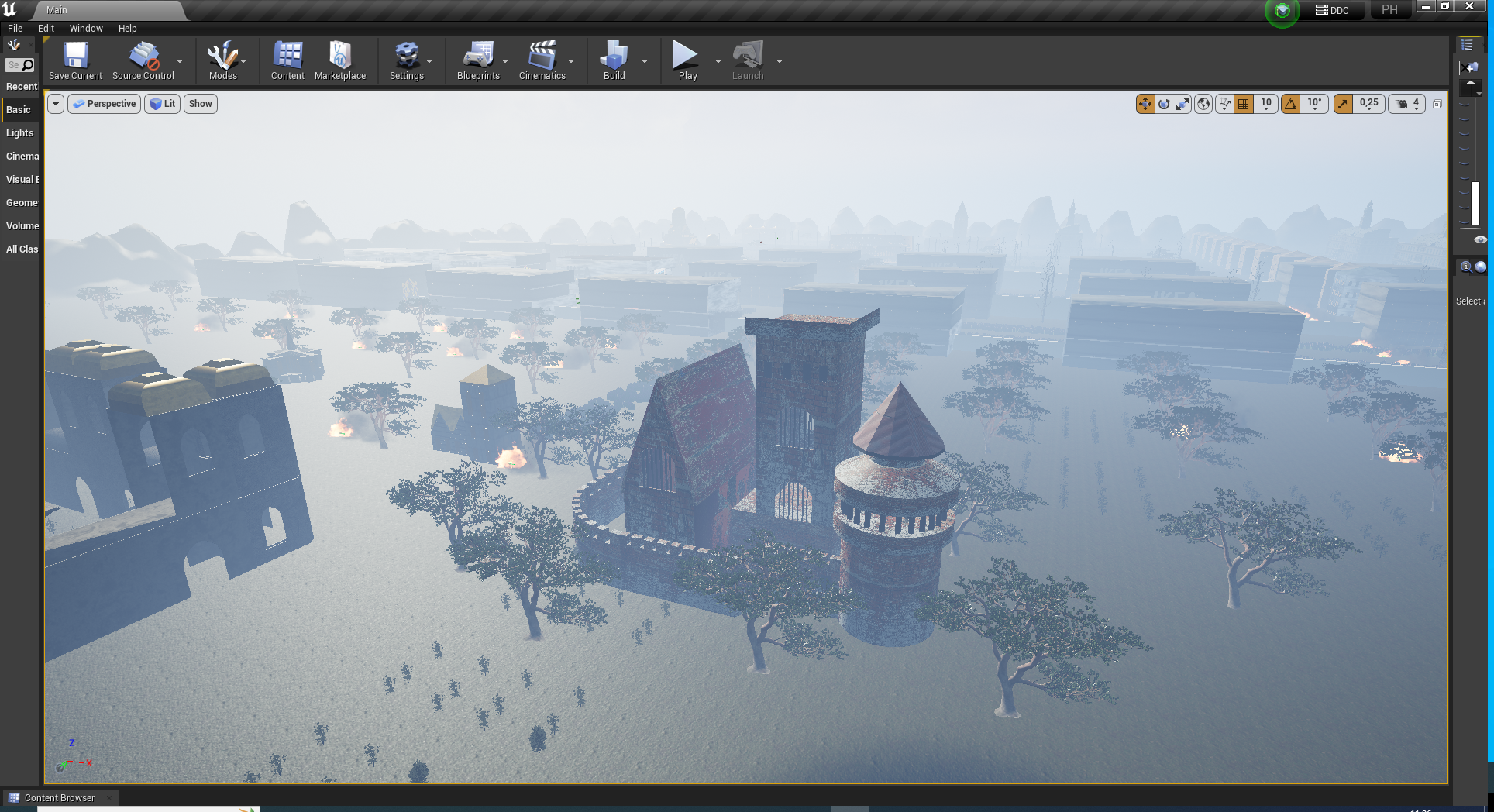The height and width of the screenshot is (812, 1494).
Task: Click the white scrollbar thumb in right panel
Action: [1475, 203]
